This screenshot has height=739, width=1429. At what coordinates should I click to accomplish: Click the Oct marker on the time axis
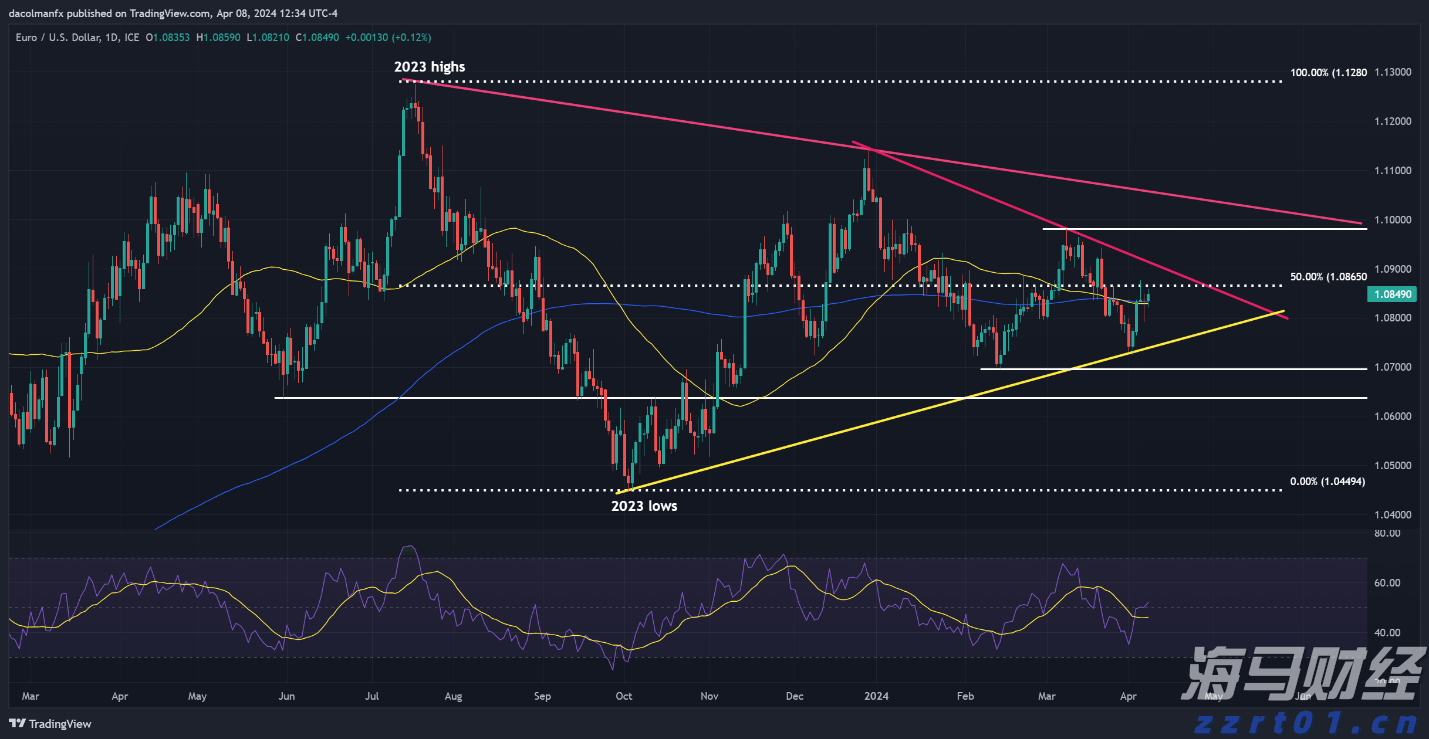[x=623, y=694]
